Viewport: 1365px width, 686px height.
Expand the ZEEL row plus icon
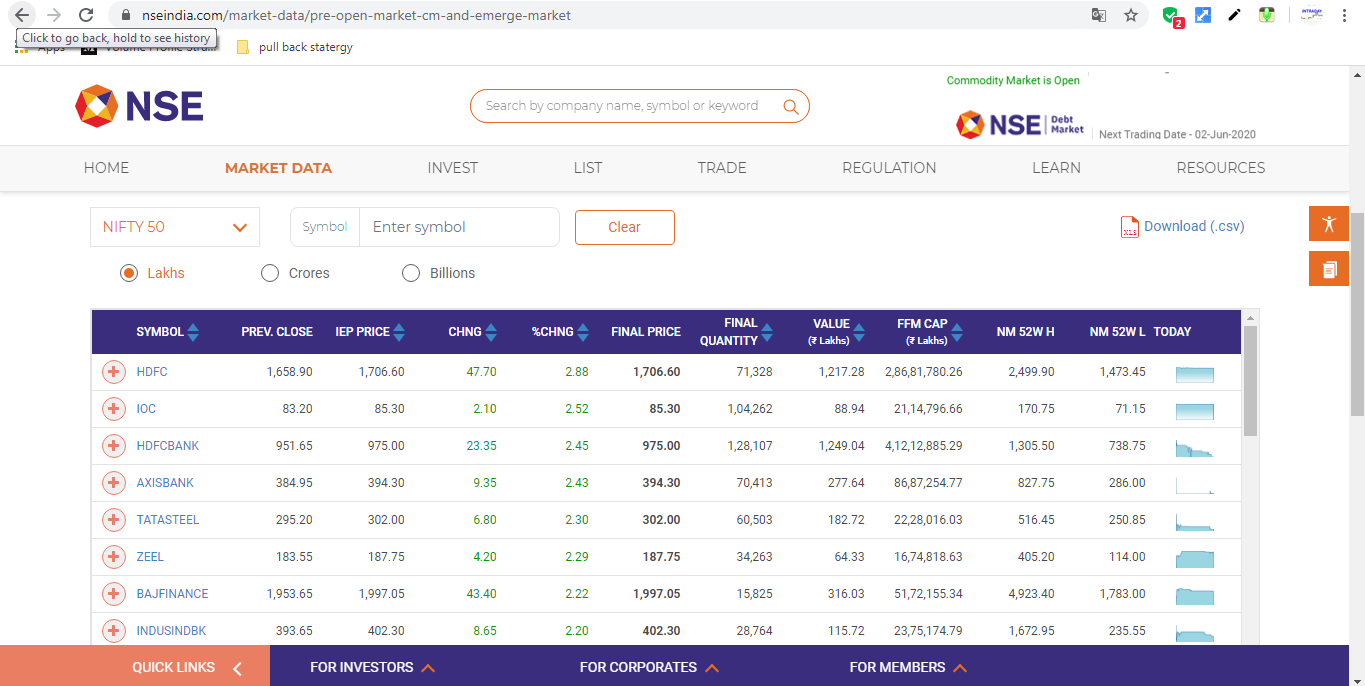(x=114, y=557)
